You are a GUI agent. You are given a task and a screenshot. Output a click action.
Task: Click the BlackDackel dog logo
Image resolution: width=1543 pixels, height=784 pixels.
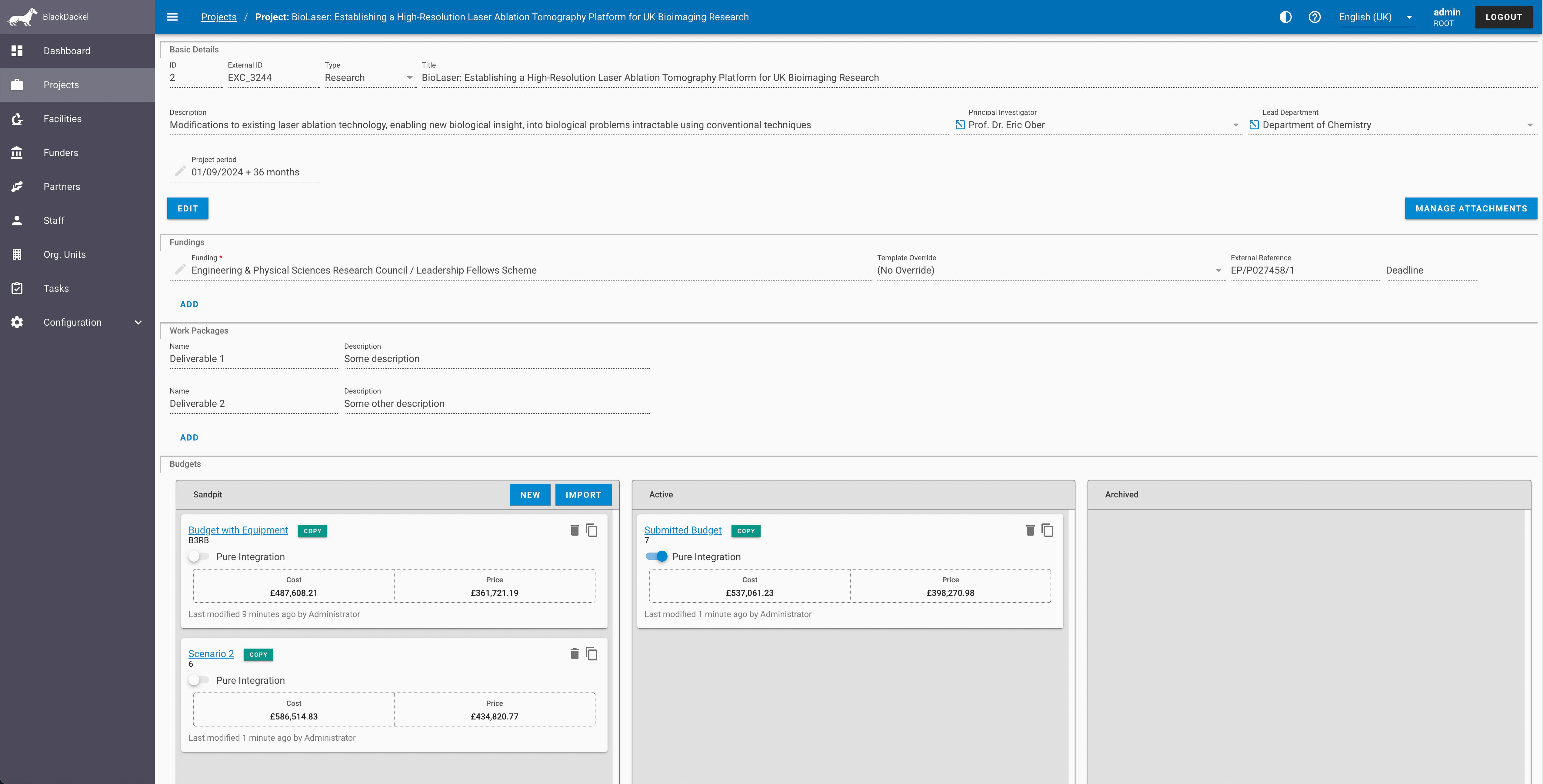point(22,17)
